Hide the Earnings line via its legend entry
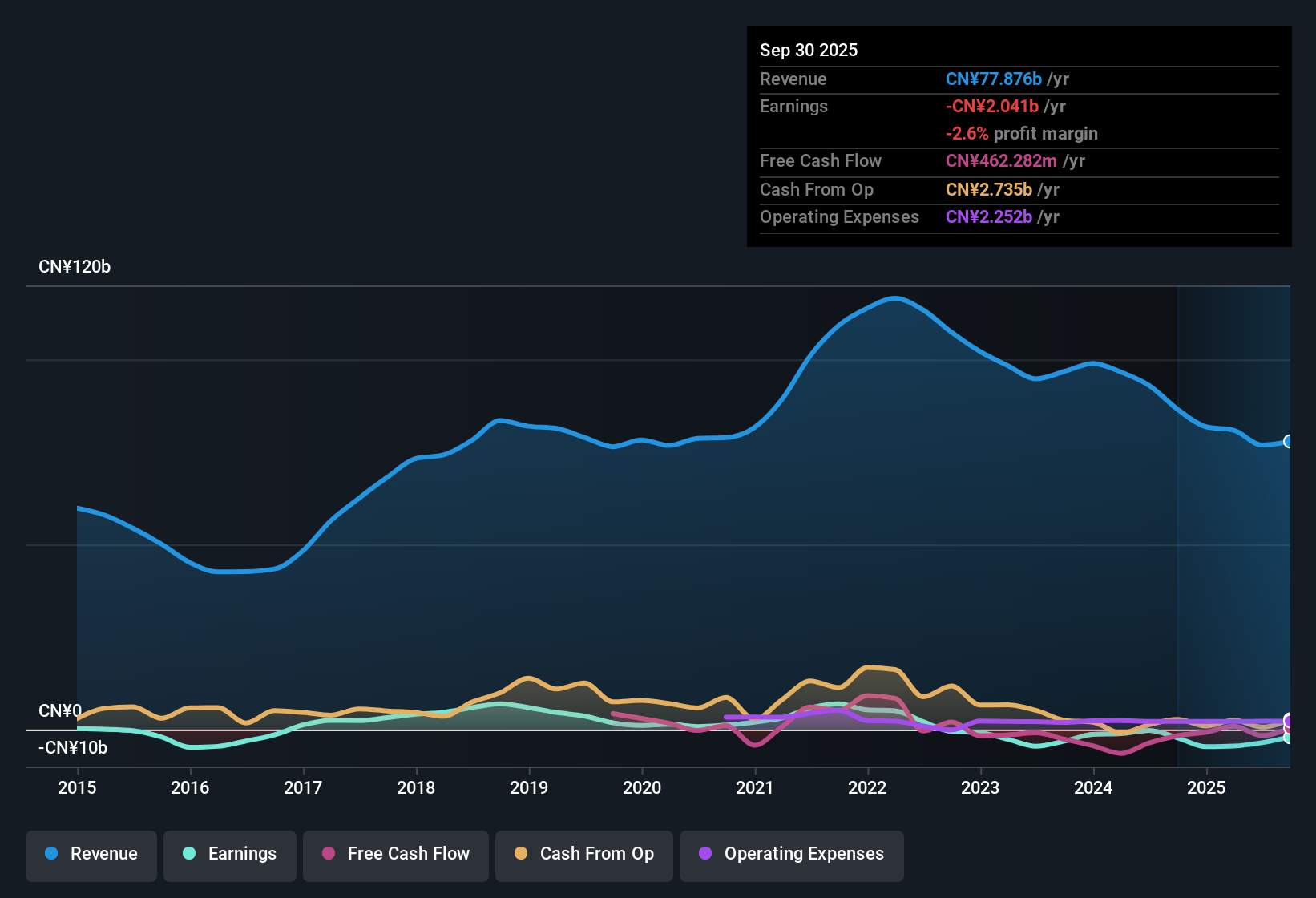The image size is (1316, 898). click(x=229, y=854)
